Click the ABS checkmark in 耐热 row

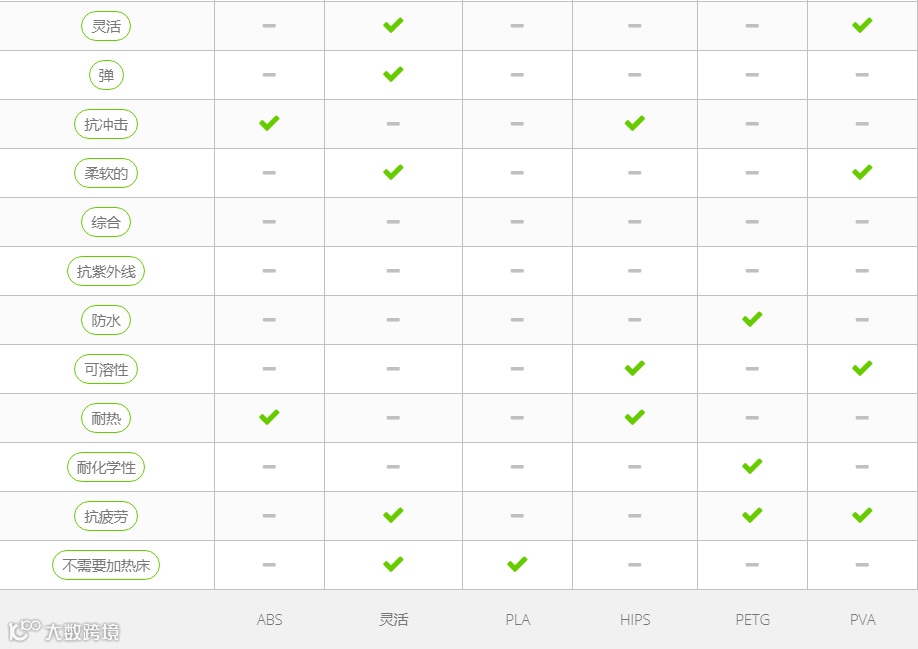pos(269,418)
